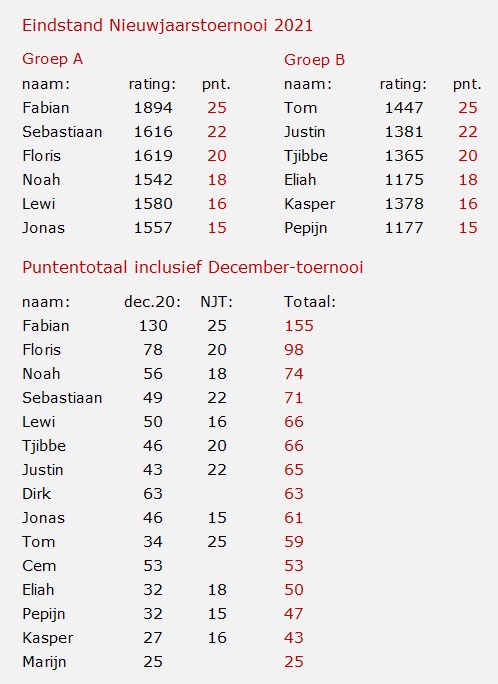This screenshot has height=684, width=498.
Task: Select the Groep A heading
Action: [53, 59]
